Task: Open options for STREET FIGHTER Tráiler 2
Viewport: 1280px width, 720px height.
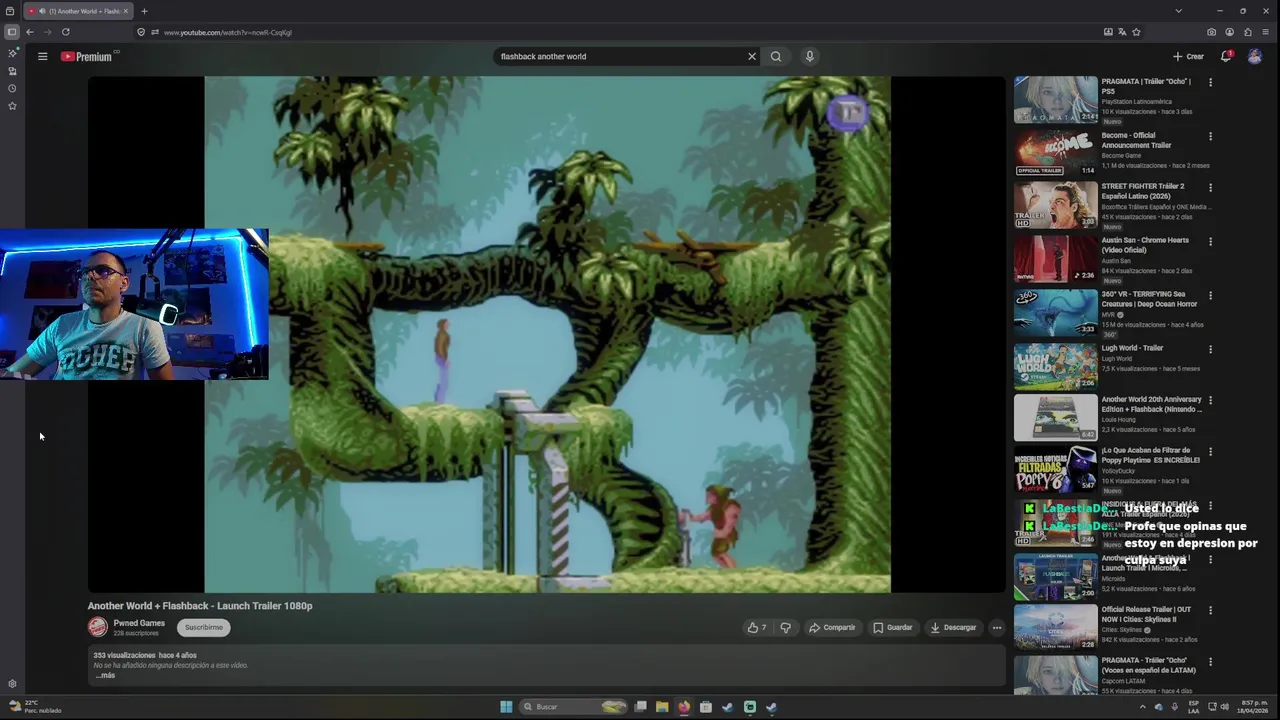Action: pos(1210,187)
